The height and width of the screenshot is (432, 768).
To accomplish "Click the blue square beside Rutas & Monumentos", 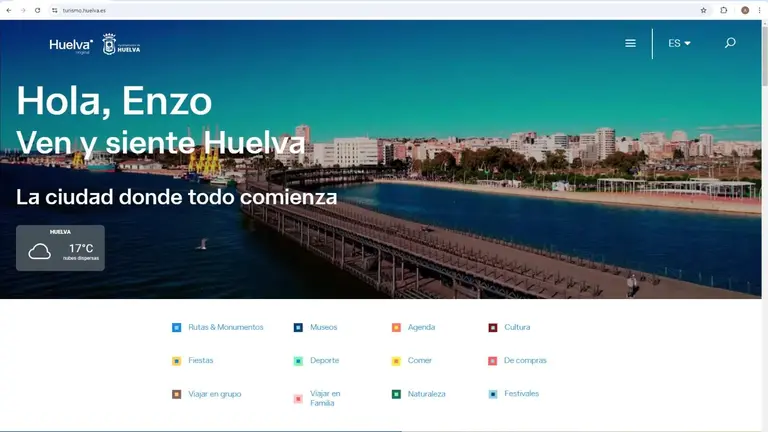I will (176, 328).
